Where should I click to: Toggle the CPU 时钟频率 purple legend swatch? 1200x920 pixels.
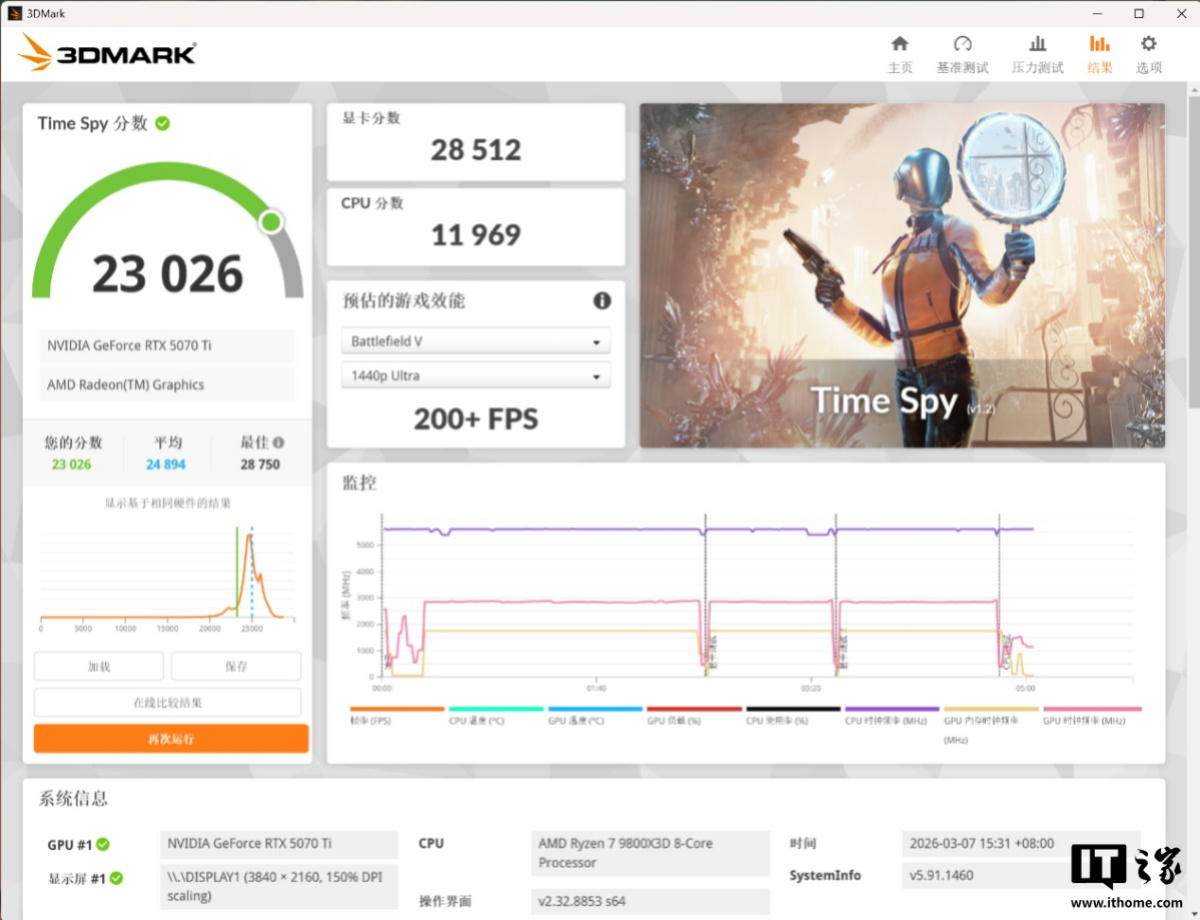click(x=892, y=708)
